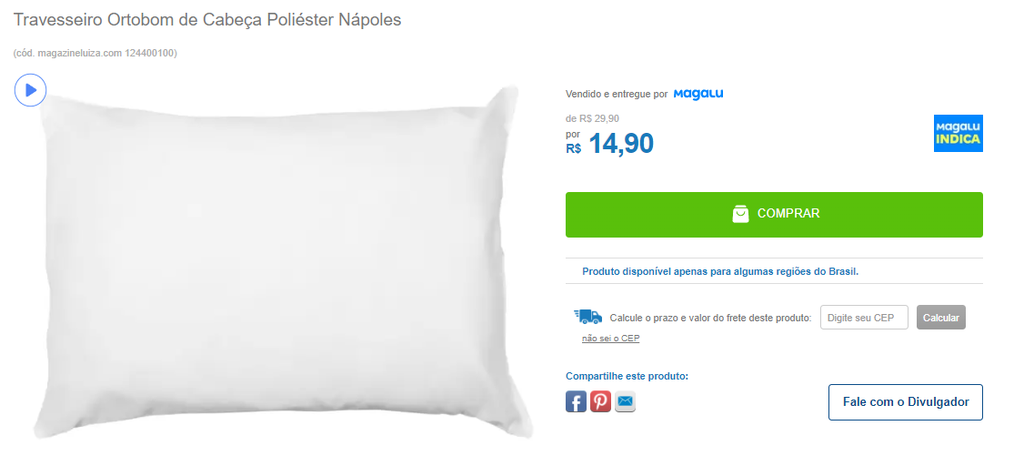Focus the Digite seu CEP field
Image resolution: width=1024 pixels, height=456 pixels.
coord(864,318)
